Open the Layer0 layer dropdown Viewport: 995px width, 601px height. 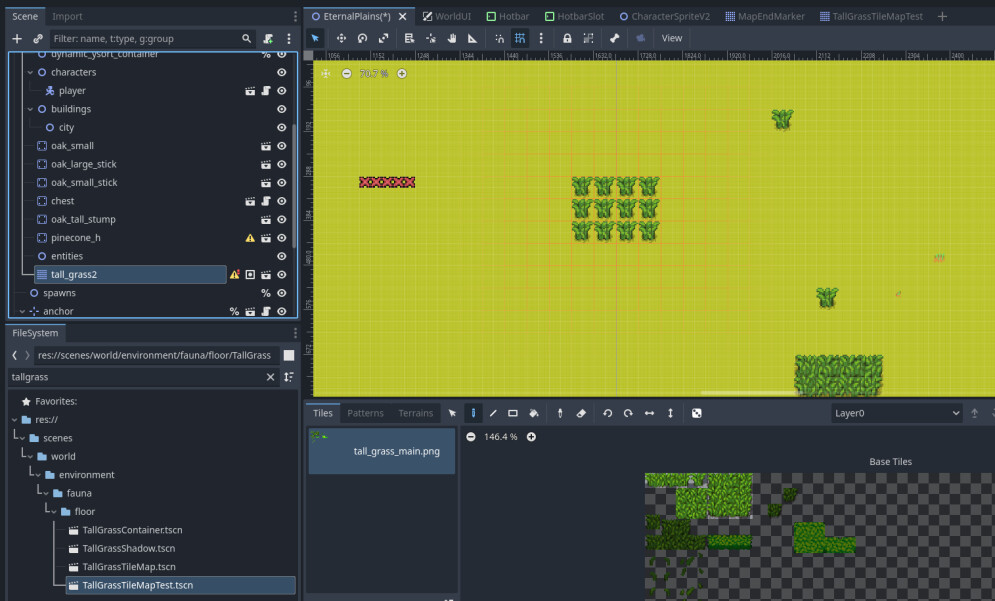pos(897,413)
